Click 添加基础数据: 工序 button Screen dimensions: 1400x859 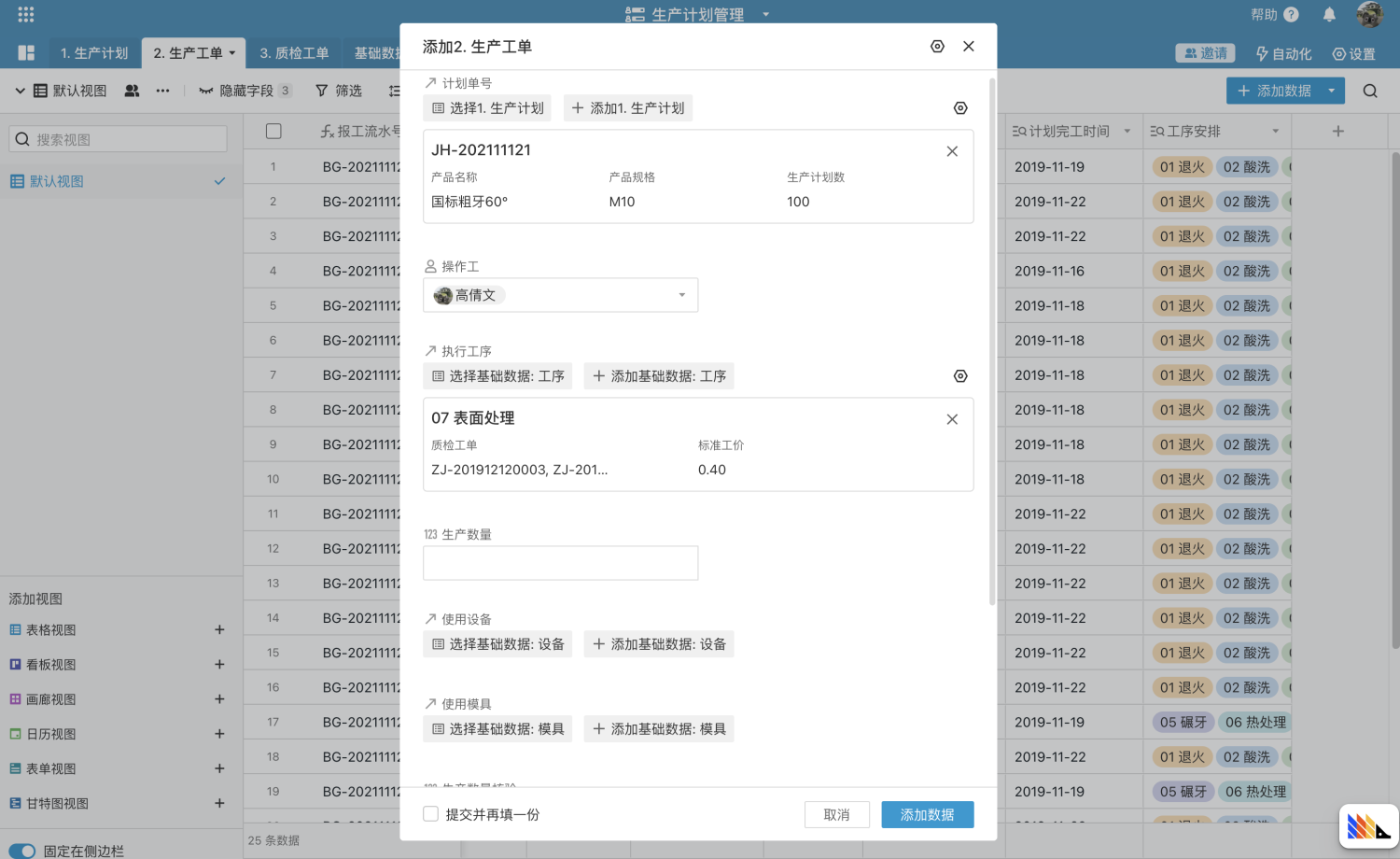pos(659,376)
